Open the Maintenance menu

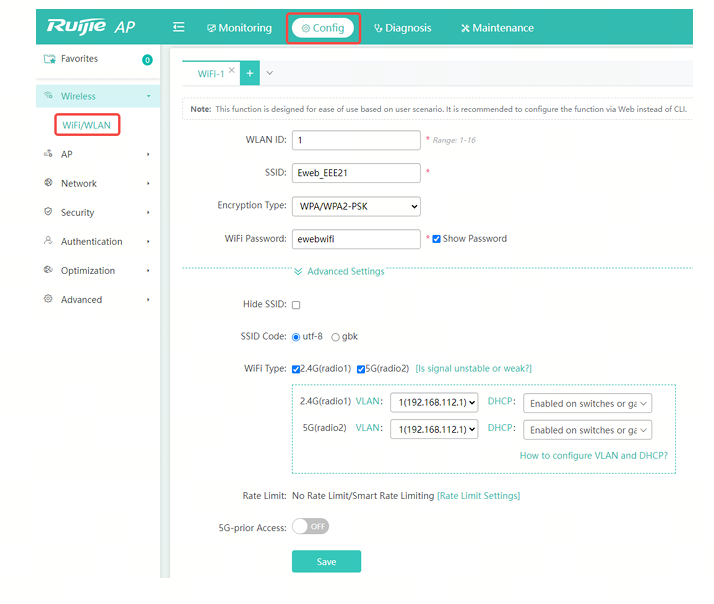pyautogui.click(x=497, y=28)
